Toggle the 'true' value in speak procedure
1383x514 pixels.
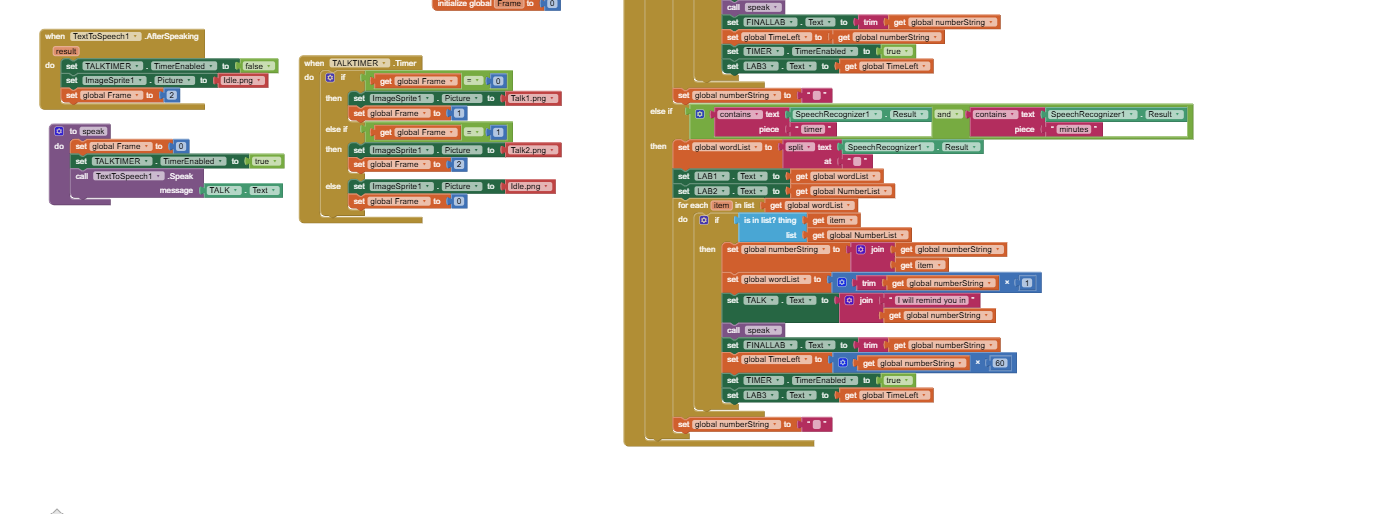[265, 161]
